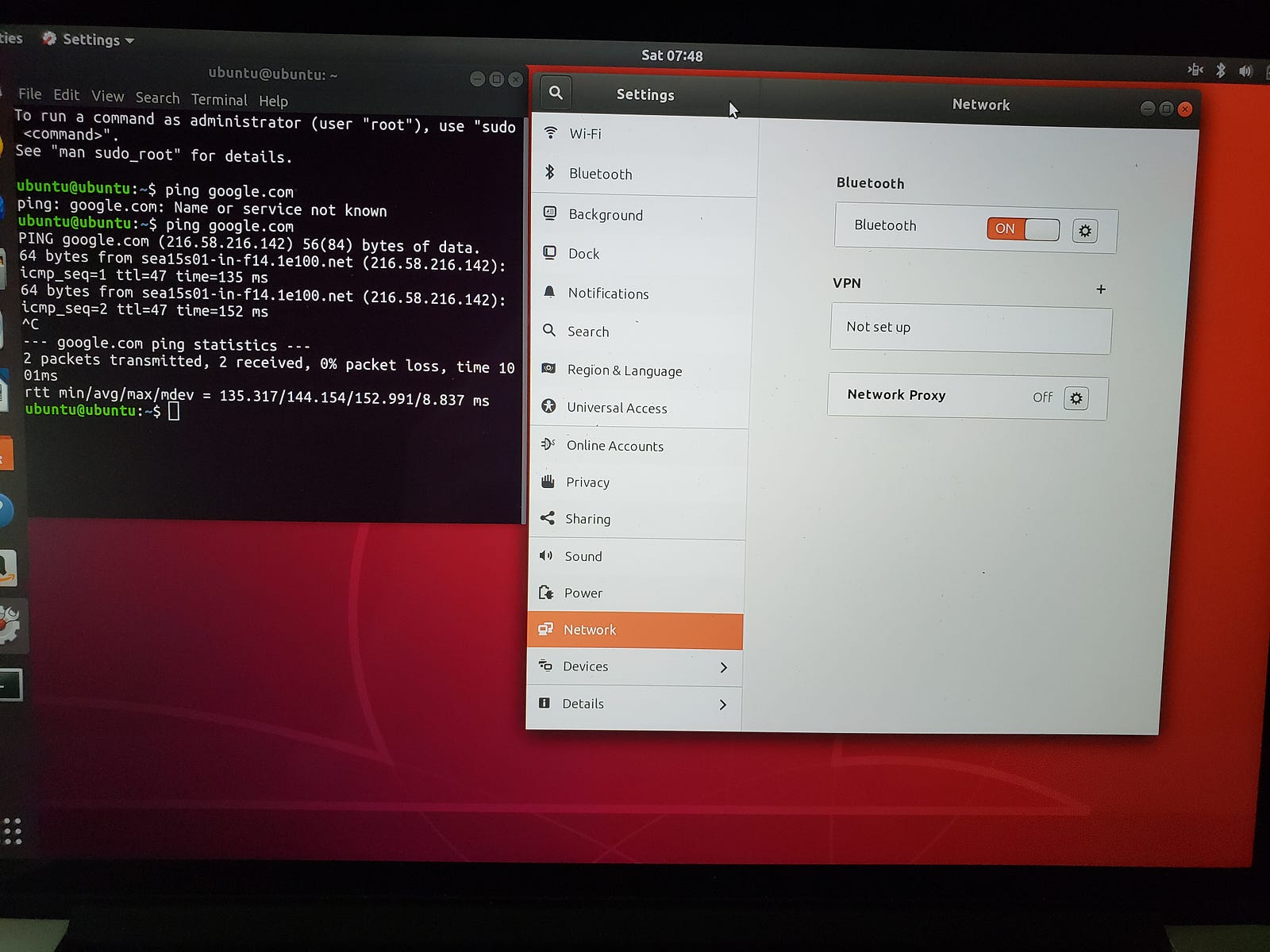Open terminal Edit menu
This screenshot has height=952, width=1270.
coord(67,95)
